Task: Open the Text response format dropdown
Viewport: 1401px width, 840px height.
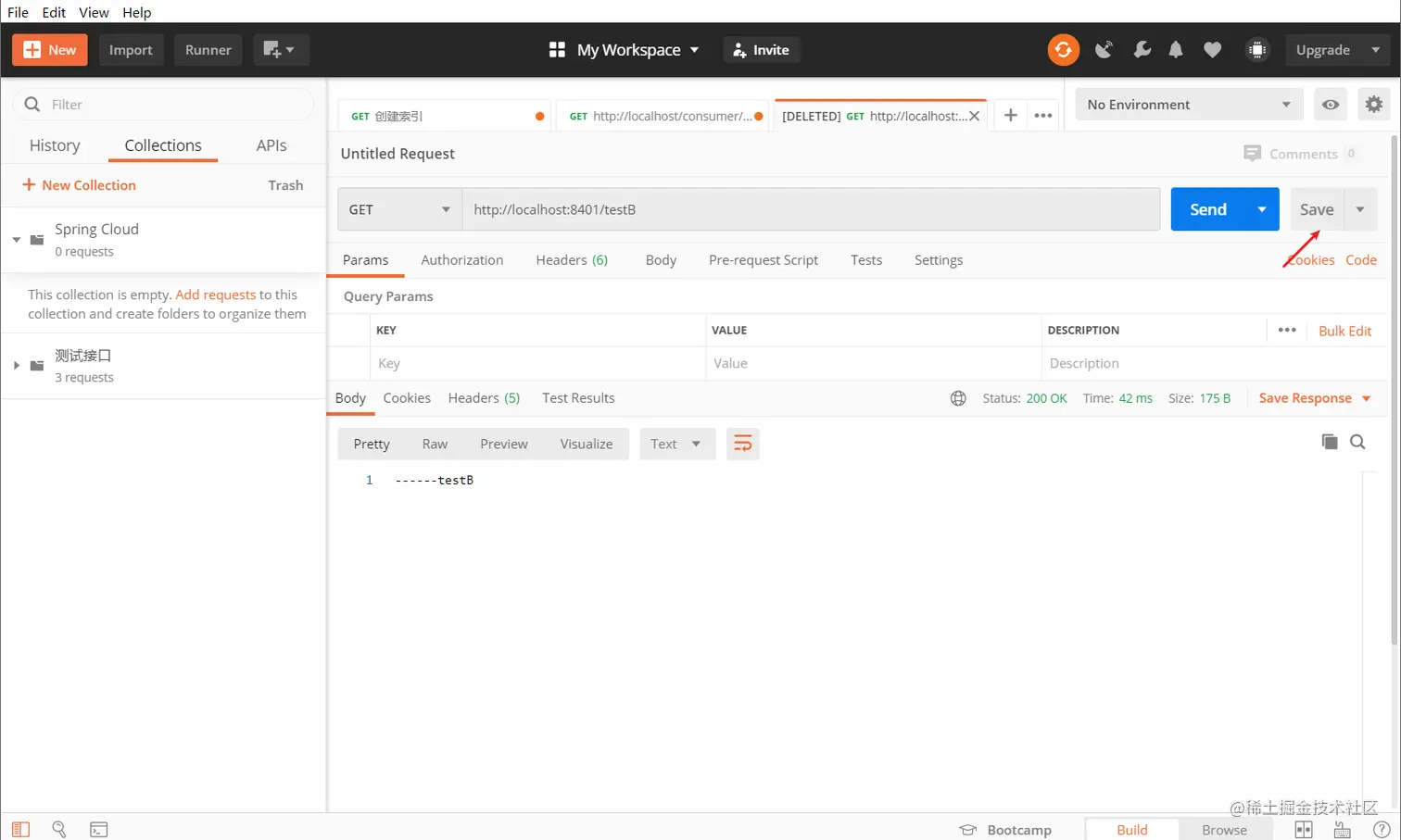Action: 676,444
